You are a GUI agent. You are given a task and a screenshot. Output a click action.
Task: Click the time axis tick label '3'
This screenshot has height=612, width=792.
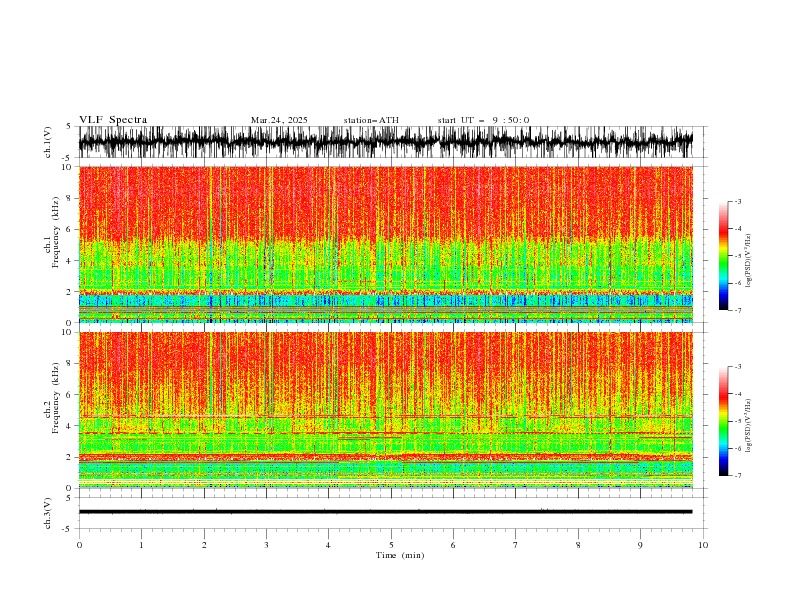[266, 545]
